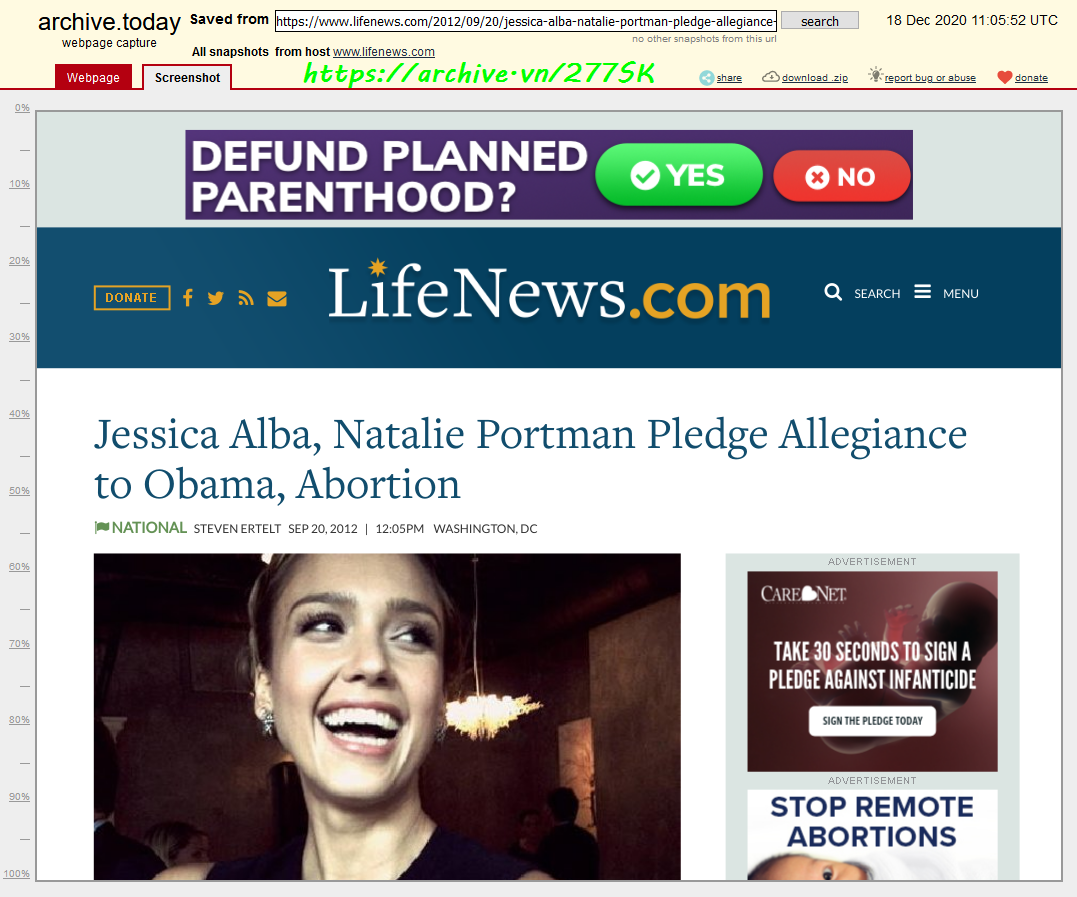Click the email envelope icon
The width and height of the screenshot is (1077, 897).
pos(277,299)
